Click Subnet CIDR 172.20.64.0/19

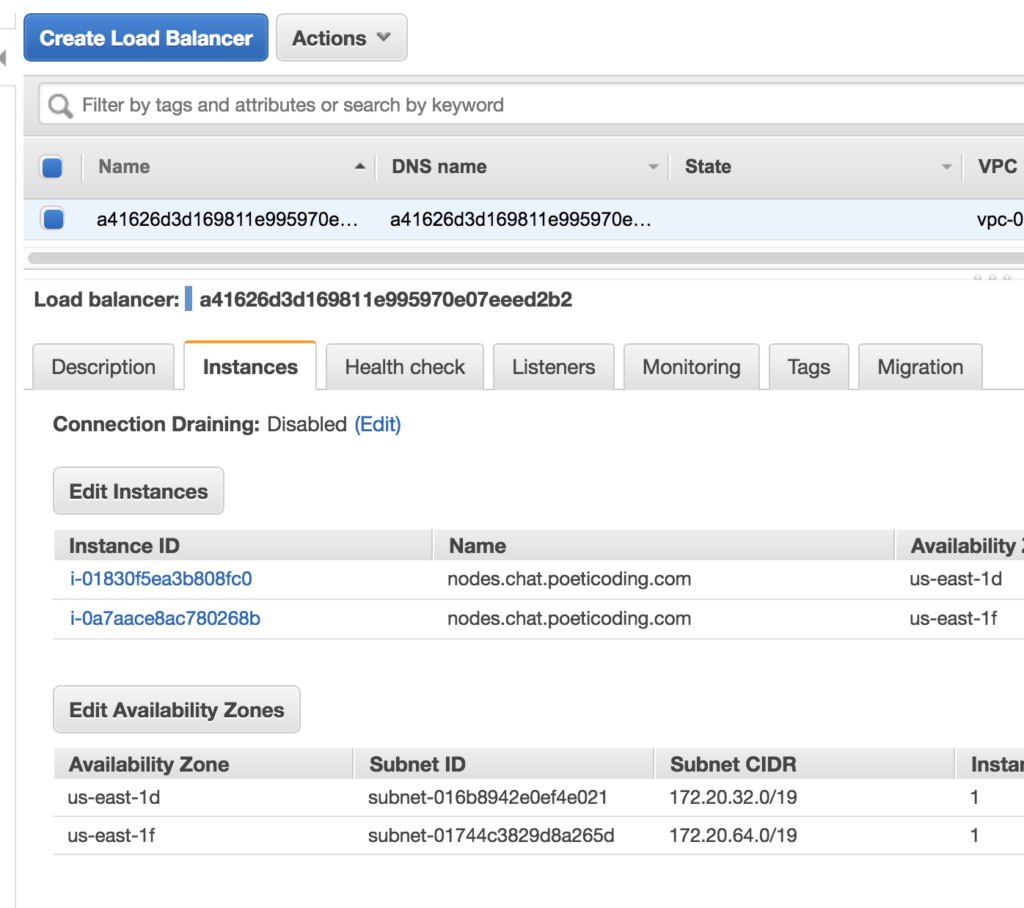click(x=733, y=835)
